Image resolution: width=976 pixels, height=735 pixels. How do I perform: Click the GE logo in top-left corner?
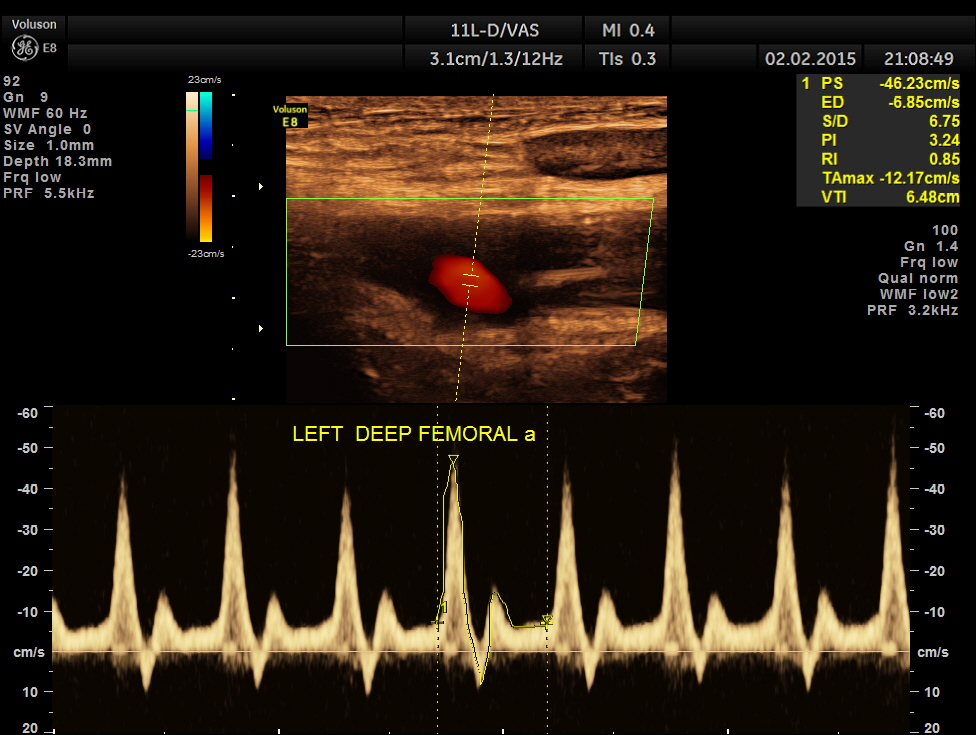tap(24, 47)
